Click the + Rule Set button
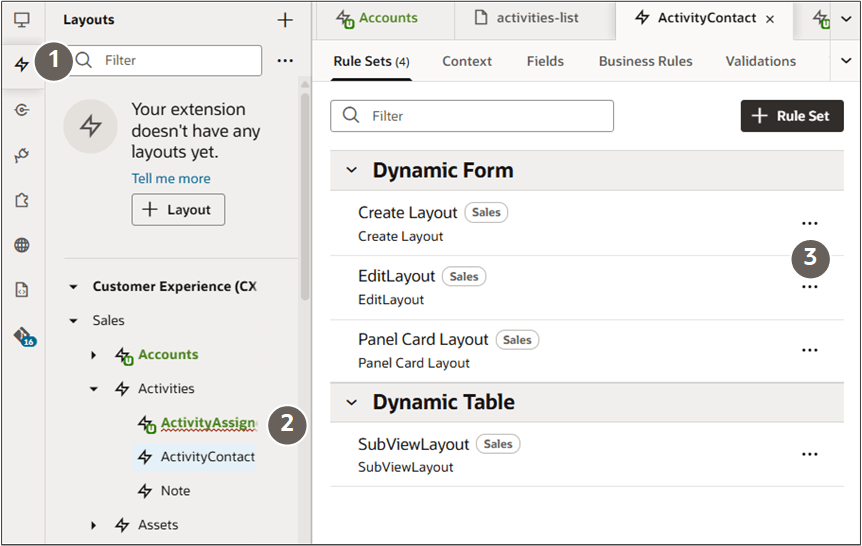Image resolution: width=862 pixels, height=546 pixels. coord(792,116)
